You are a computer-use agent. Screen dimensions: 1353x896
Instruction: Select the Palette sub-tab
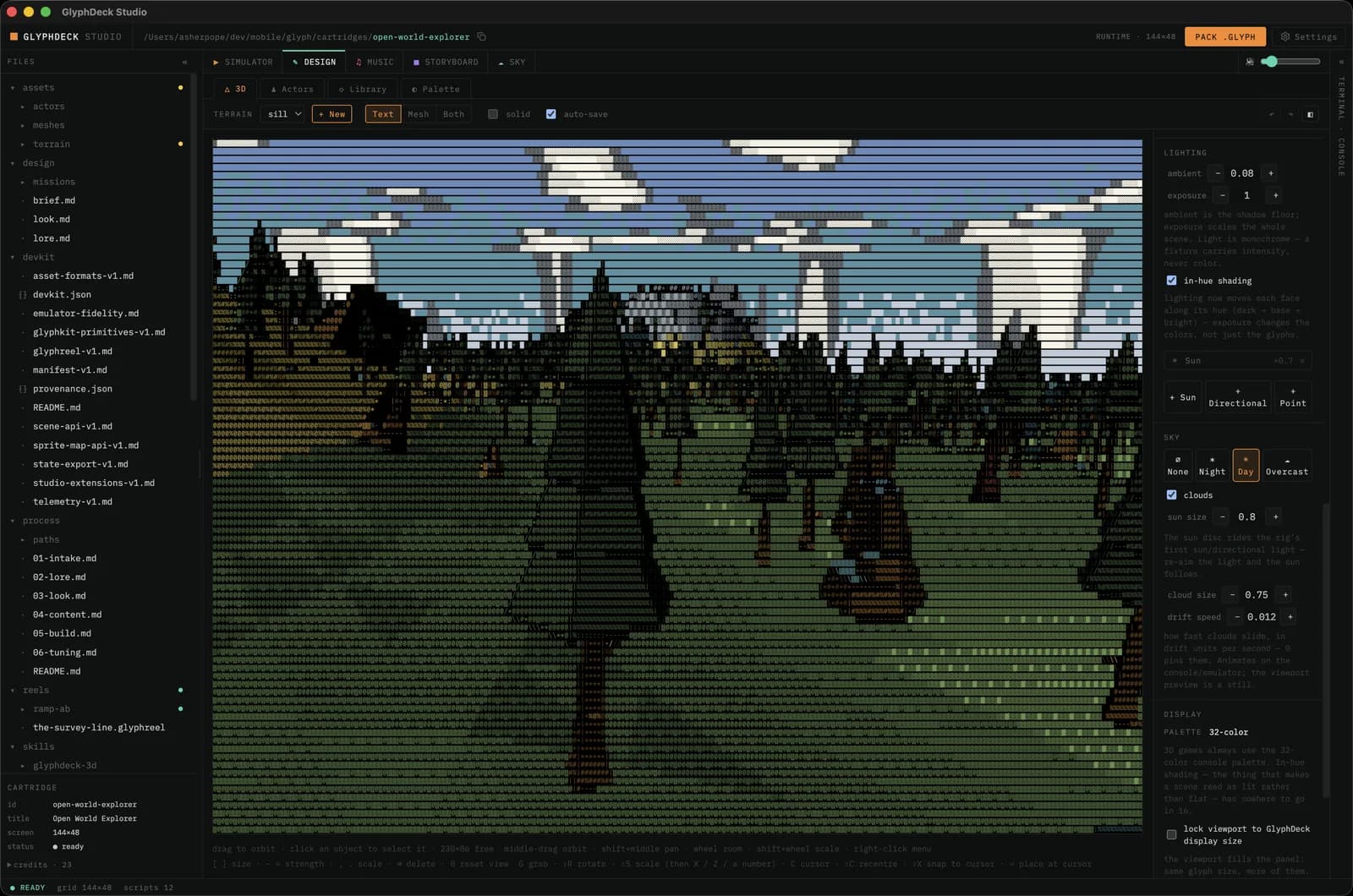[x=435, y=89]
